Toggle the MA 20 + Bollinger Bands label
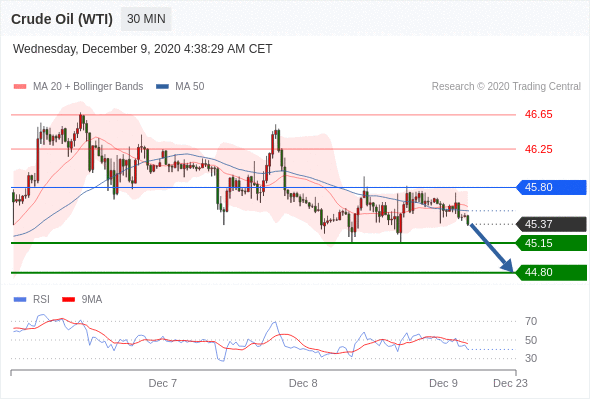This screenshot has height=400, width=590. pyautogui.click(x=88, y=87)
